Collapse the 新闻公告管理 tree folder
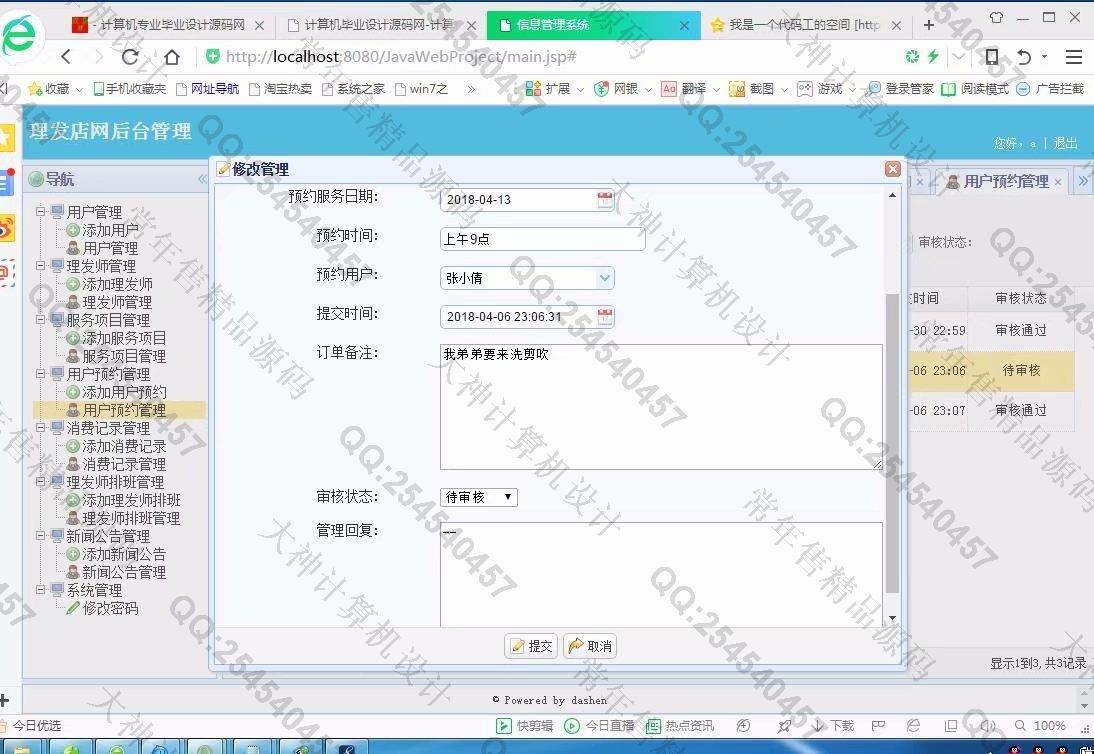Screen dimensions: 1094x754 point(40,536)
